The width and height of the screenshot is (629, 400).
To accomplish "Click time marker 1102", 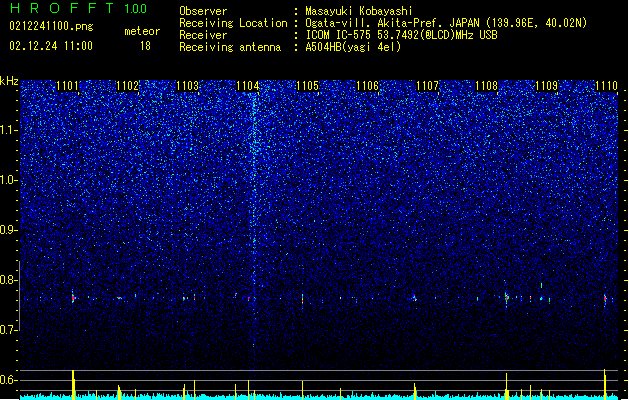I will [128, 86].
